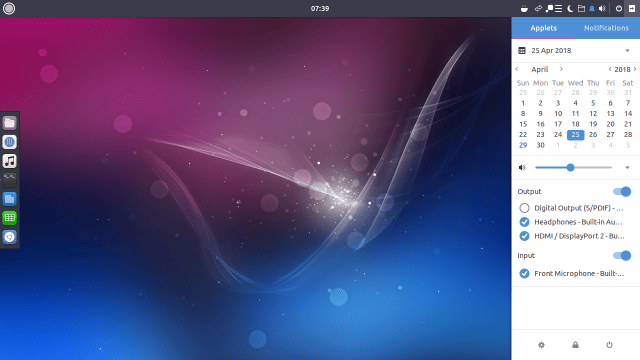The image size is (640, 360).
Task: Collapse the volume section arrow
Action: tap(627, 167)
